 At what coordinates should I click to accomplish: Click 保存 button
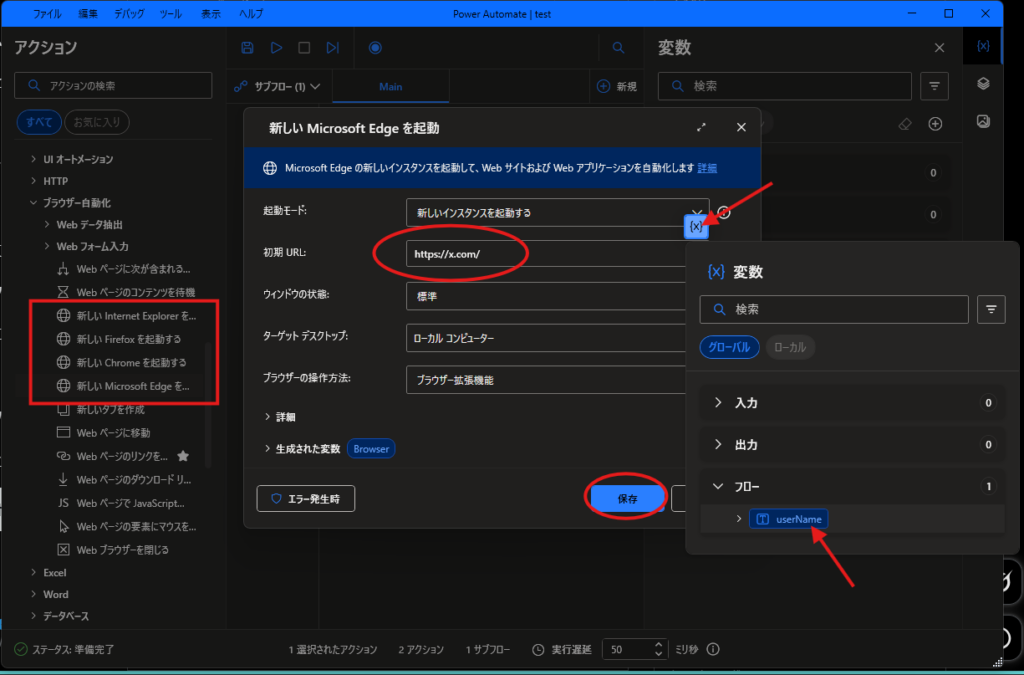pyautogui.click(x=627, y=499)
